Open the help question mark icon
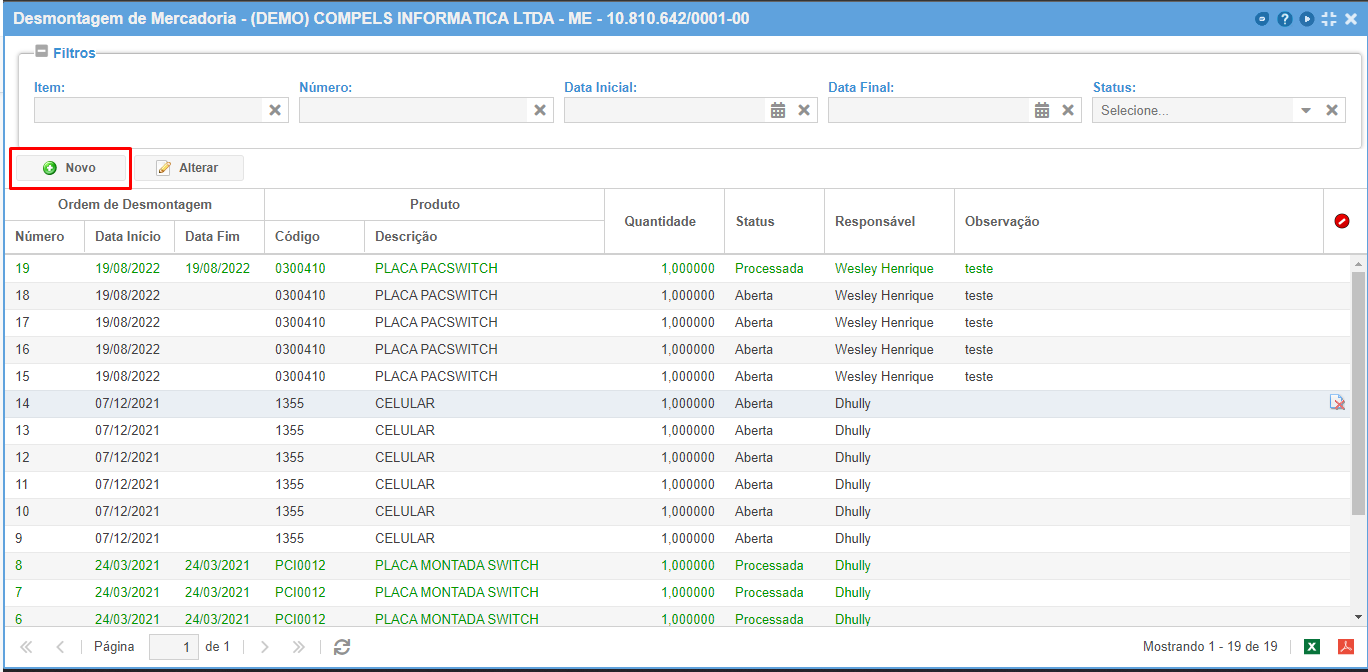 tap(1285, 19)
